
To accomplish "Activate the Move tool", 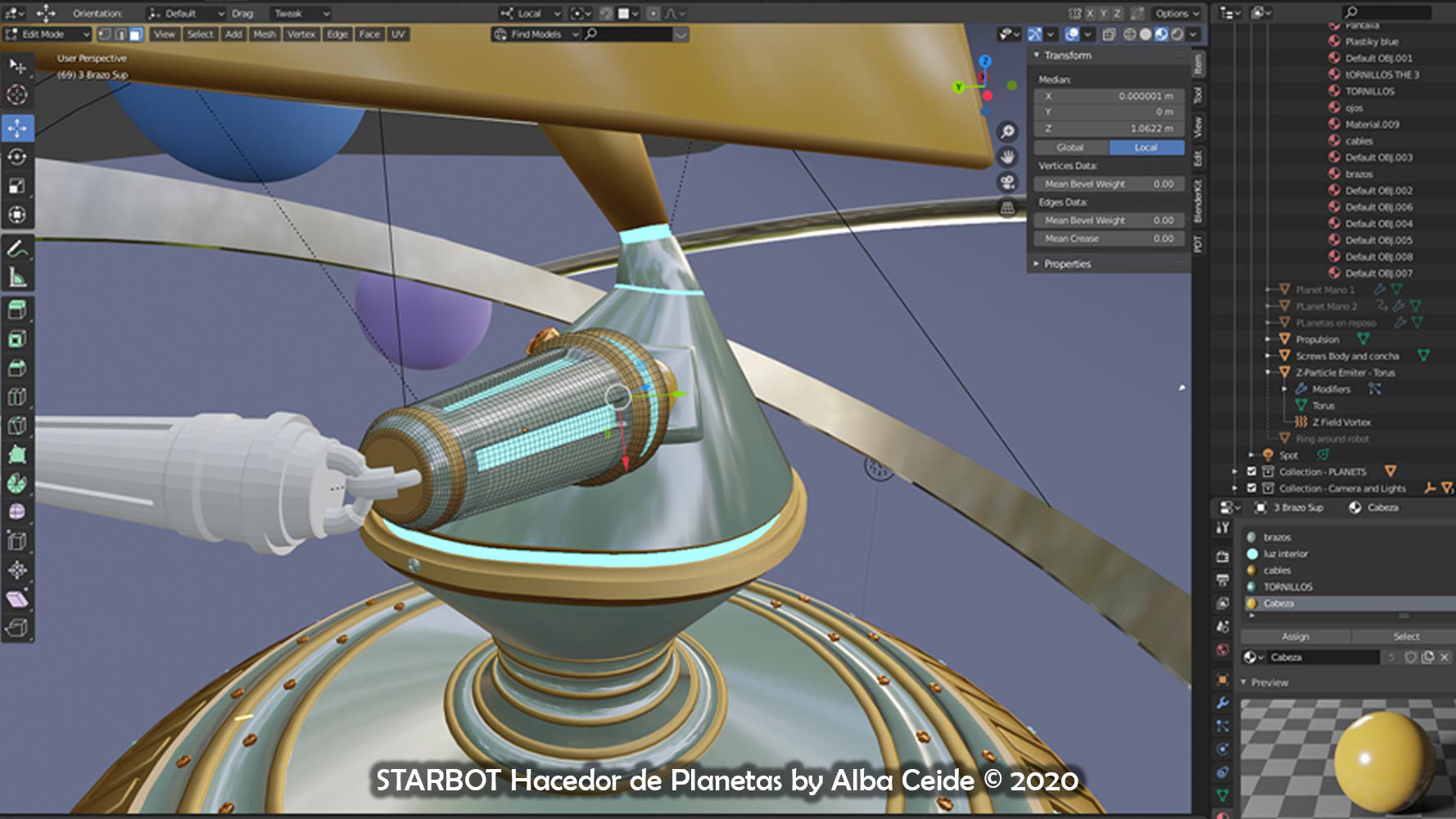I will (16, 128).
